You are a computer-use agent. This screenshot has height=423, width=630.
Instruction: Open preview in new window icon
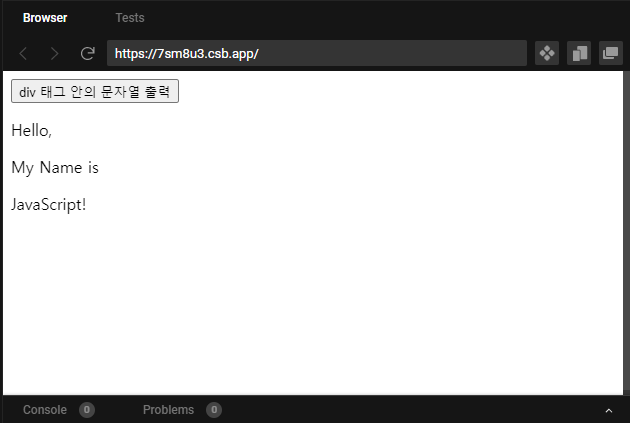[611, 53]
